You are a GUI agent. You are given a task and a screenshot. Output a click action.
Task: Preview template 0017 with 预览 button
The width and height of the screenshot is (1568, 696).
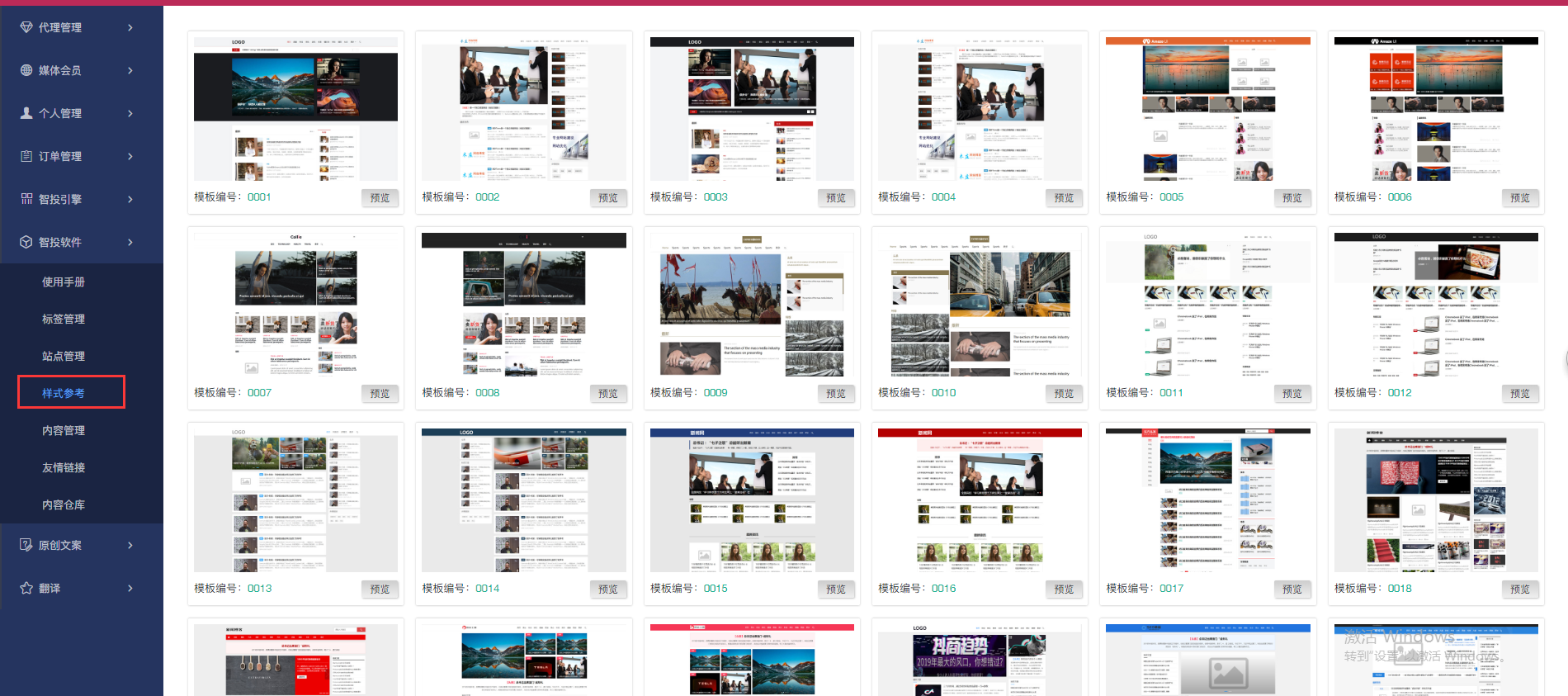coord(1292,589)
